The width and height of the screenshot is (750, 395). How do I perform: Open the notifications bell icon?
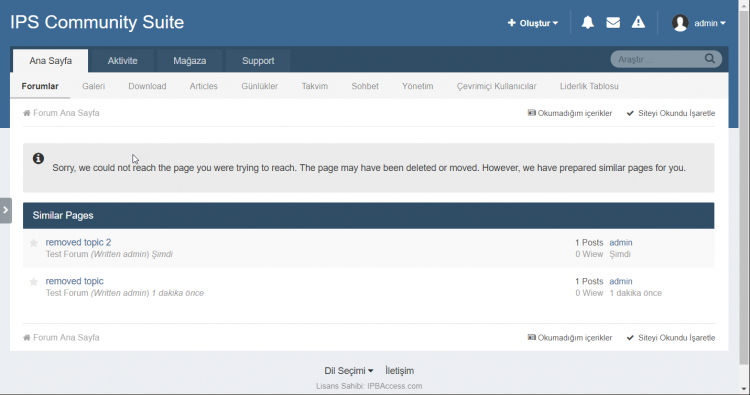coord(587,22)
